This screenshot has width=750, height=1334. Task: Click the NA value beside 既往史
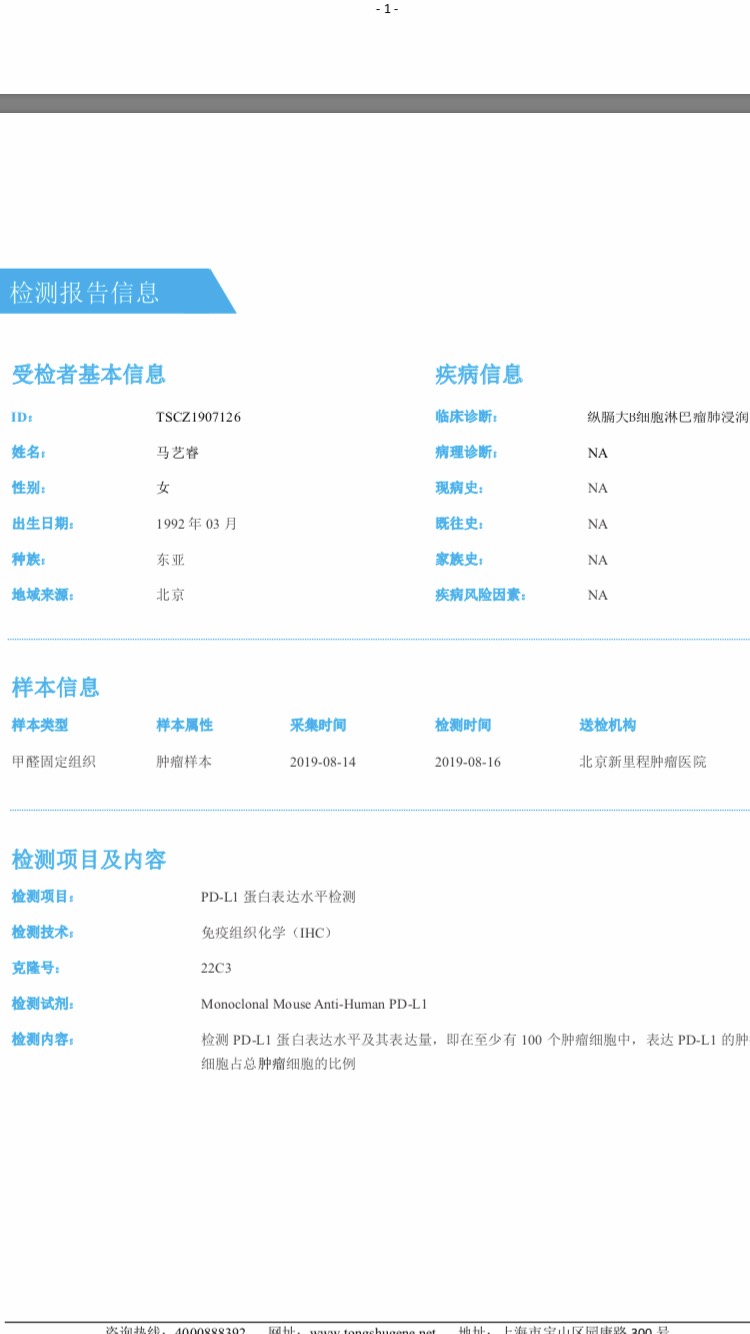tap(598, 524)
